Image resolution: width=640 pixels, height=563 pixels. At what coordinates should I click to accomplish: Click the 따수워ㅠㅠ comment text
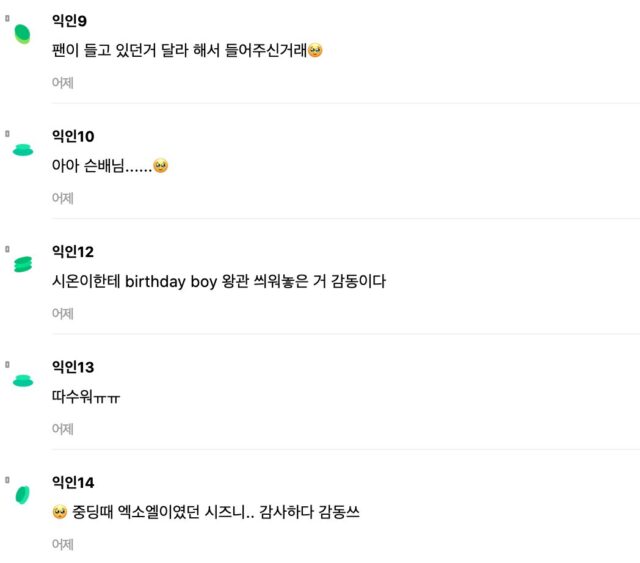86,397
